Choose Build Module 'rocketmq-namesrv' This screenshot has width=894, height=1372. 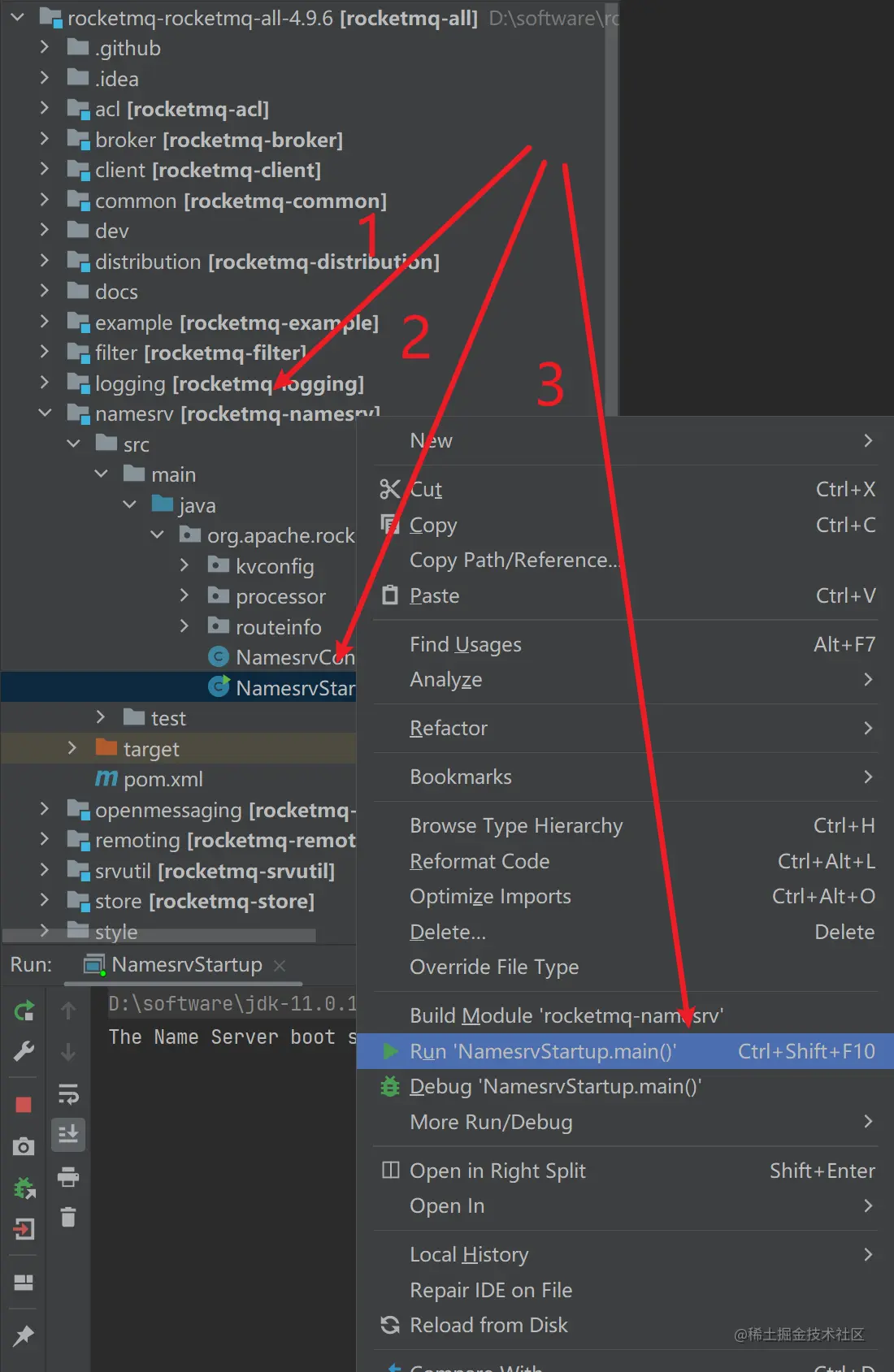coord(626,1015)
